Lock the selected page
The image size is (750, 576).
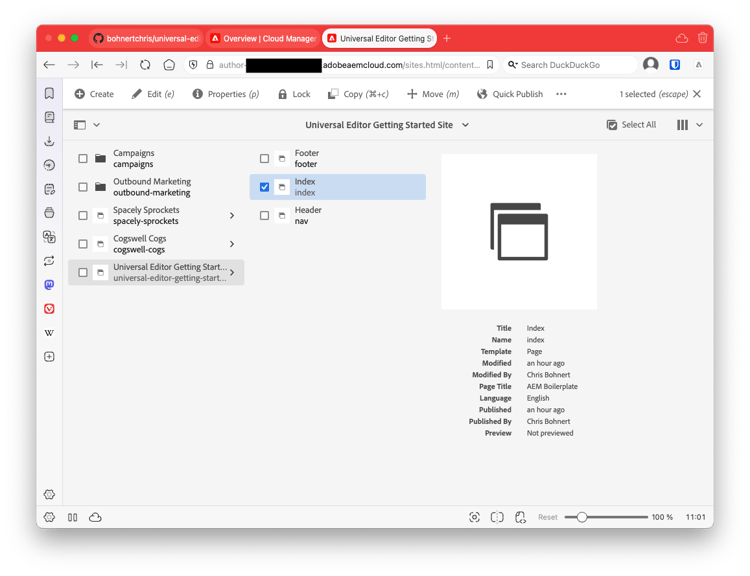[294, 94]
